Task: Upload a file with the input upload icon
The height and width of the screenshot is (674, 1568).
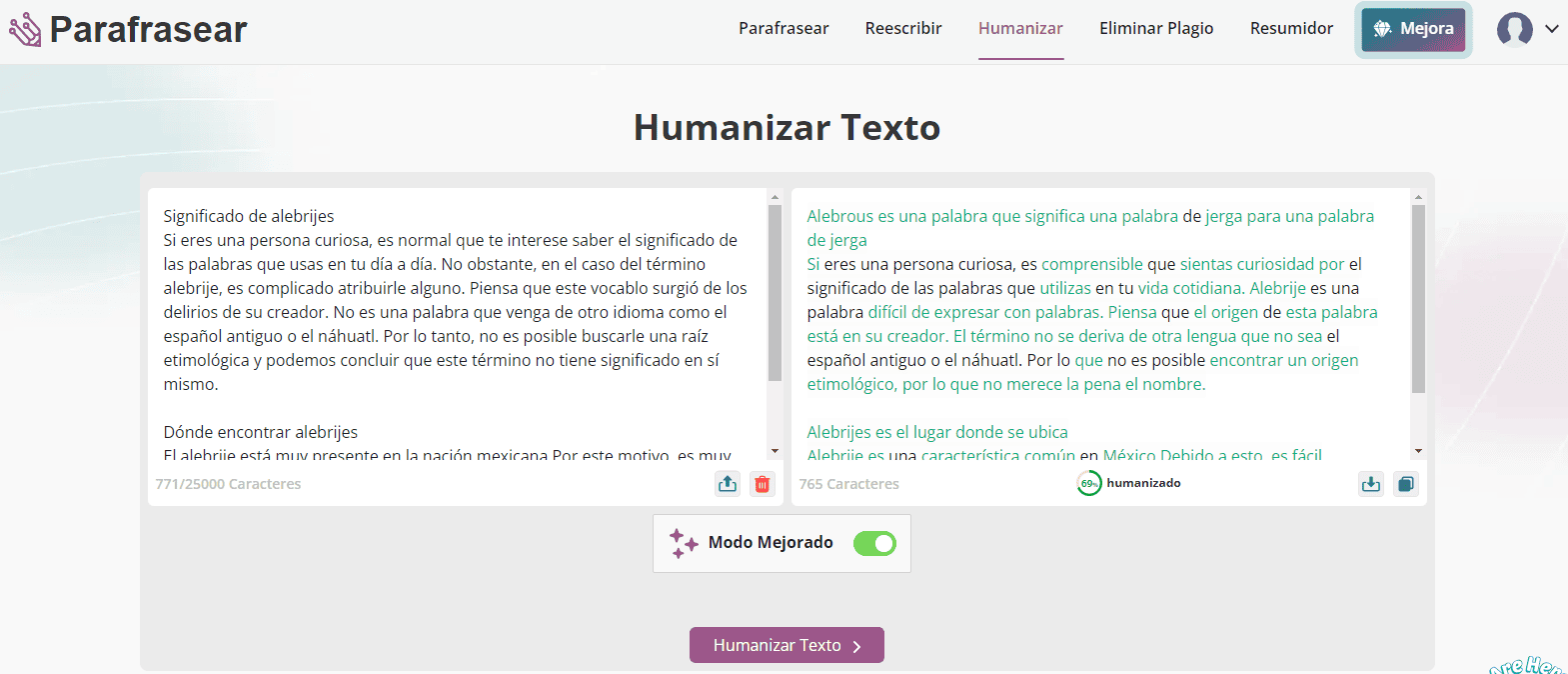Action: click(728, 484)
